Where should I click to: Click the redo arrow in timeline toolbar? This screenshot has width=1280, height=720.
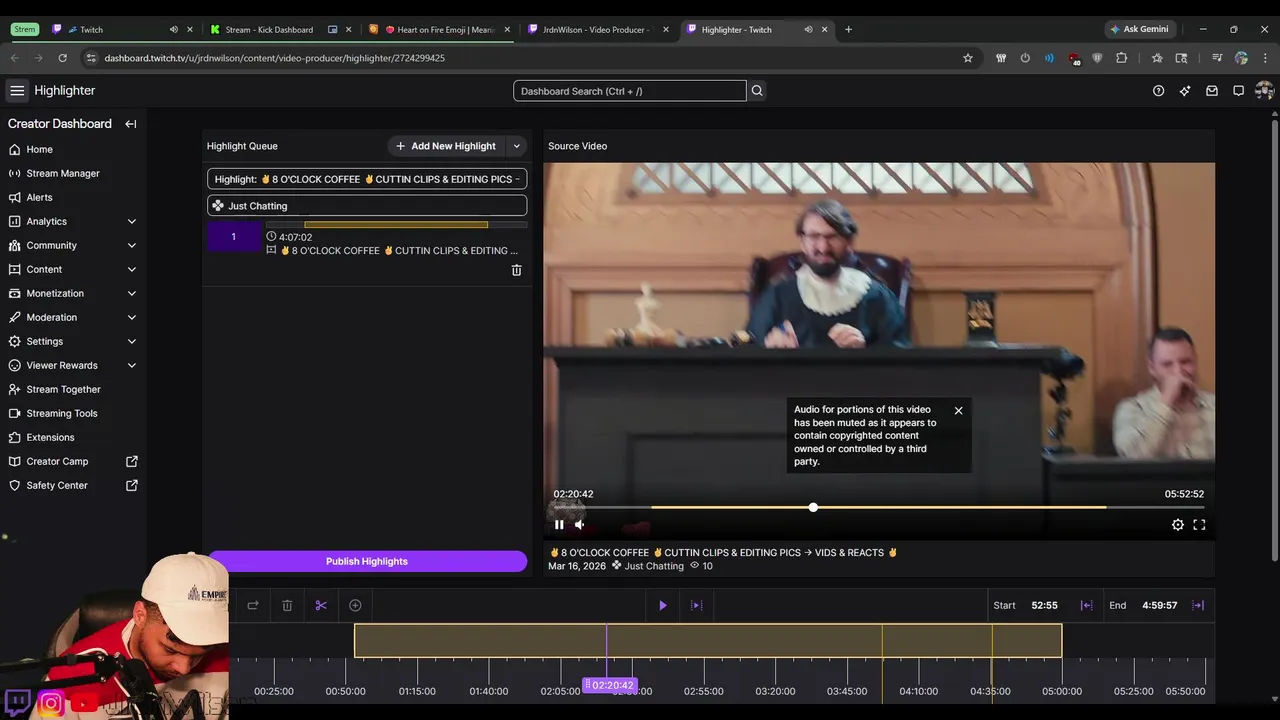click(x=253, y=605)
